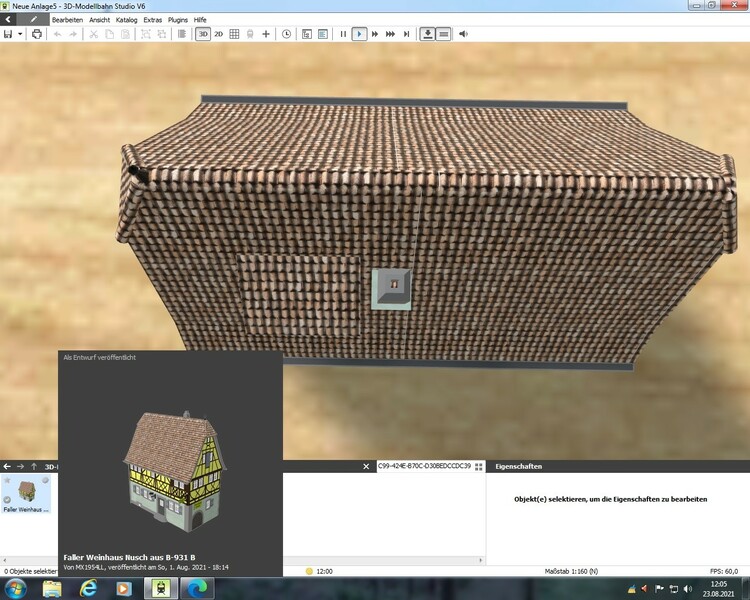The width and height of the screenshot is (750, 600).
Task: Select the pencil edit mode button
Action: click(33, 20)
